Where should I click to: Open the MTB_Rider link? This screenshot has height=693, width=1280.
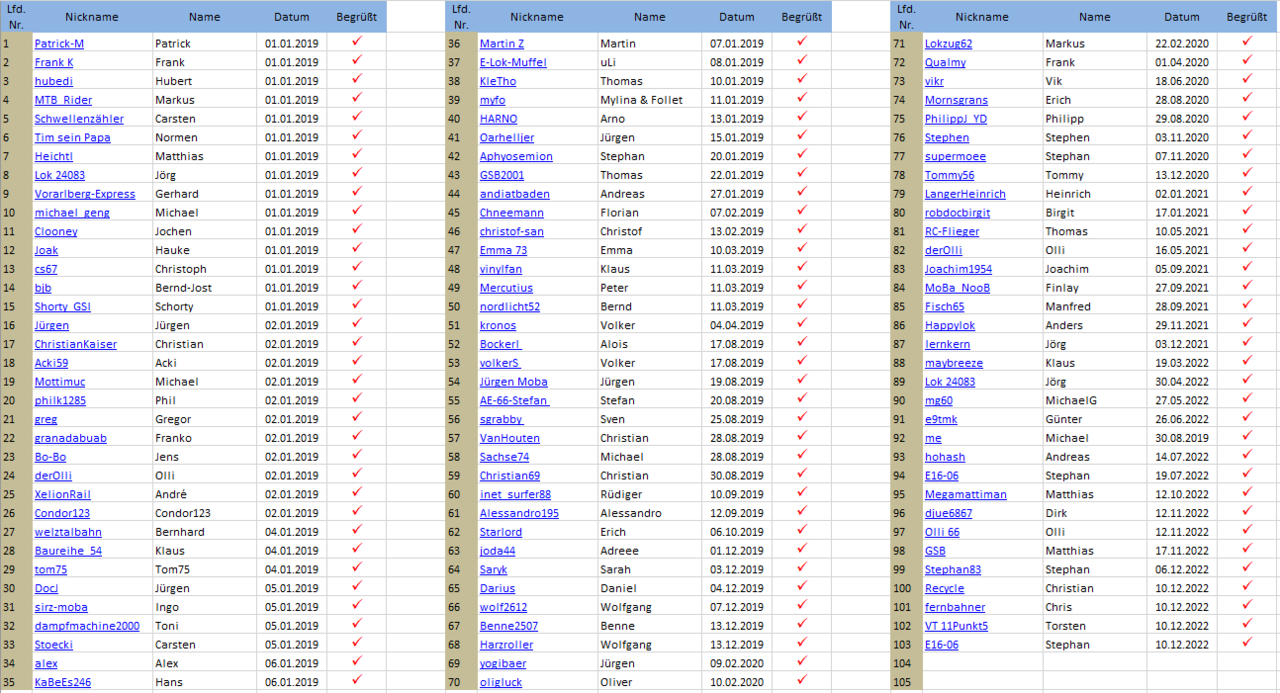click(63, 100)
